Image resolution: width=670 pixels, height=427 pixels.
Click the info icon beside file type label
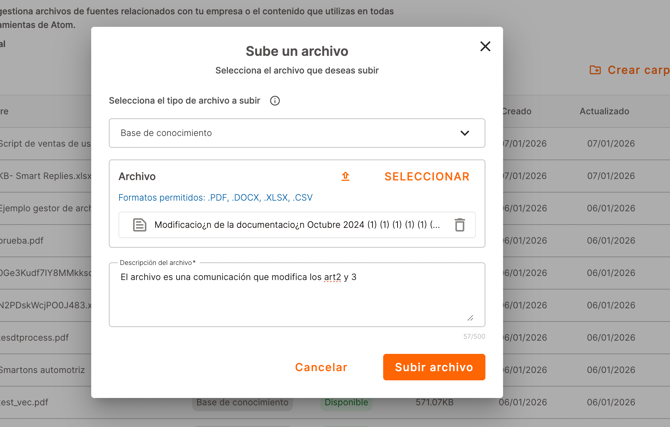(x=275, y=101)
